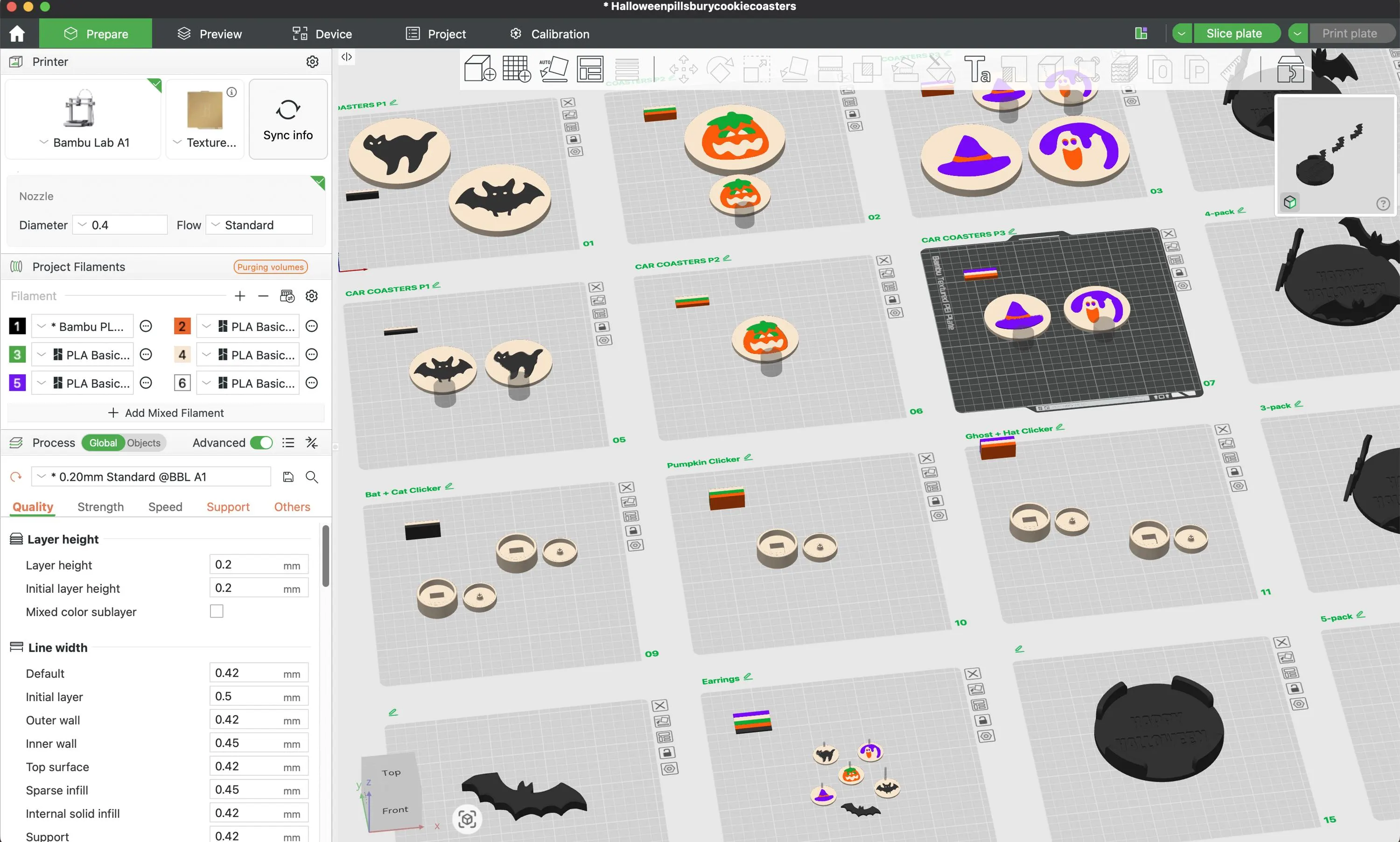Arrange all objects with the toolbar icon
The image size is (1400, 842).
[x=590, y=69]
